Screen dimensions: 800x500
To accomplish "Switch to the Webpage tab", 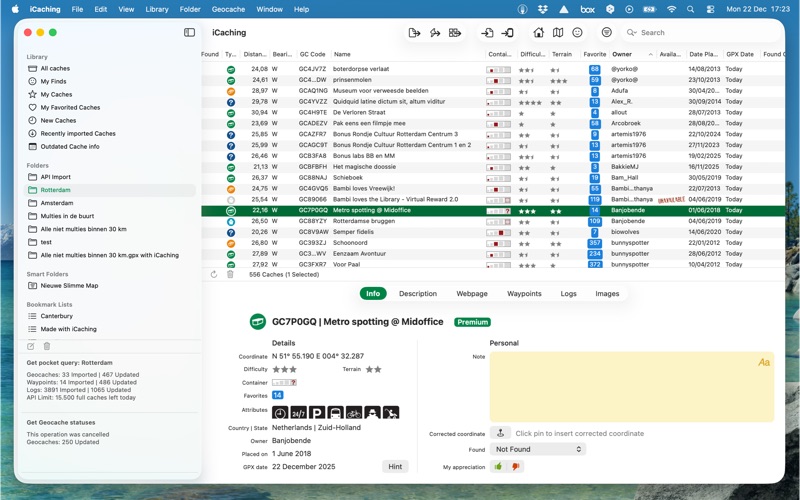I will click(x=472, y=294).
